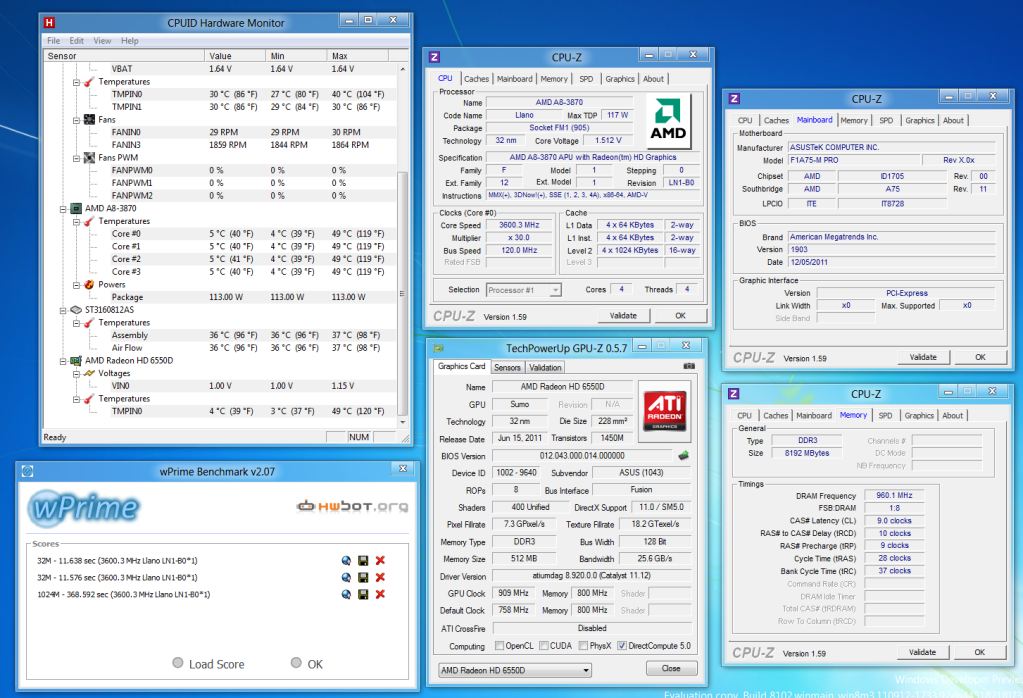Click the GPU-Z screenshot camera icon
1023x698 pixels.
[x=689, y=366]
